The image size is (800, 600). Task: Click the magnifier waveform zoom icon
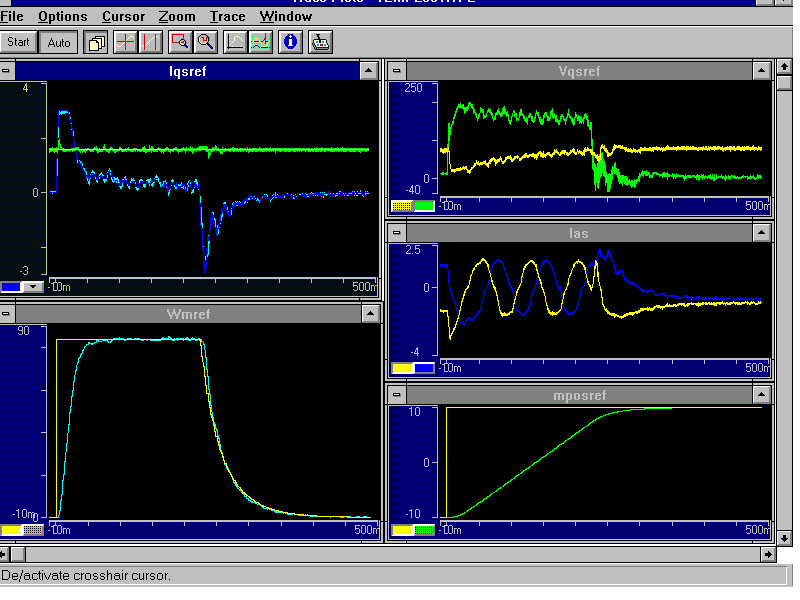pyautogui.click(x=206, y=42)
